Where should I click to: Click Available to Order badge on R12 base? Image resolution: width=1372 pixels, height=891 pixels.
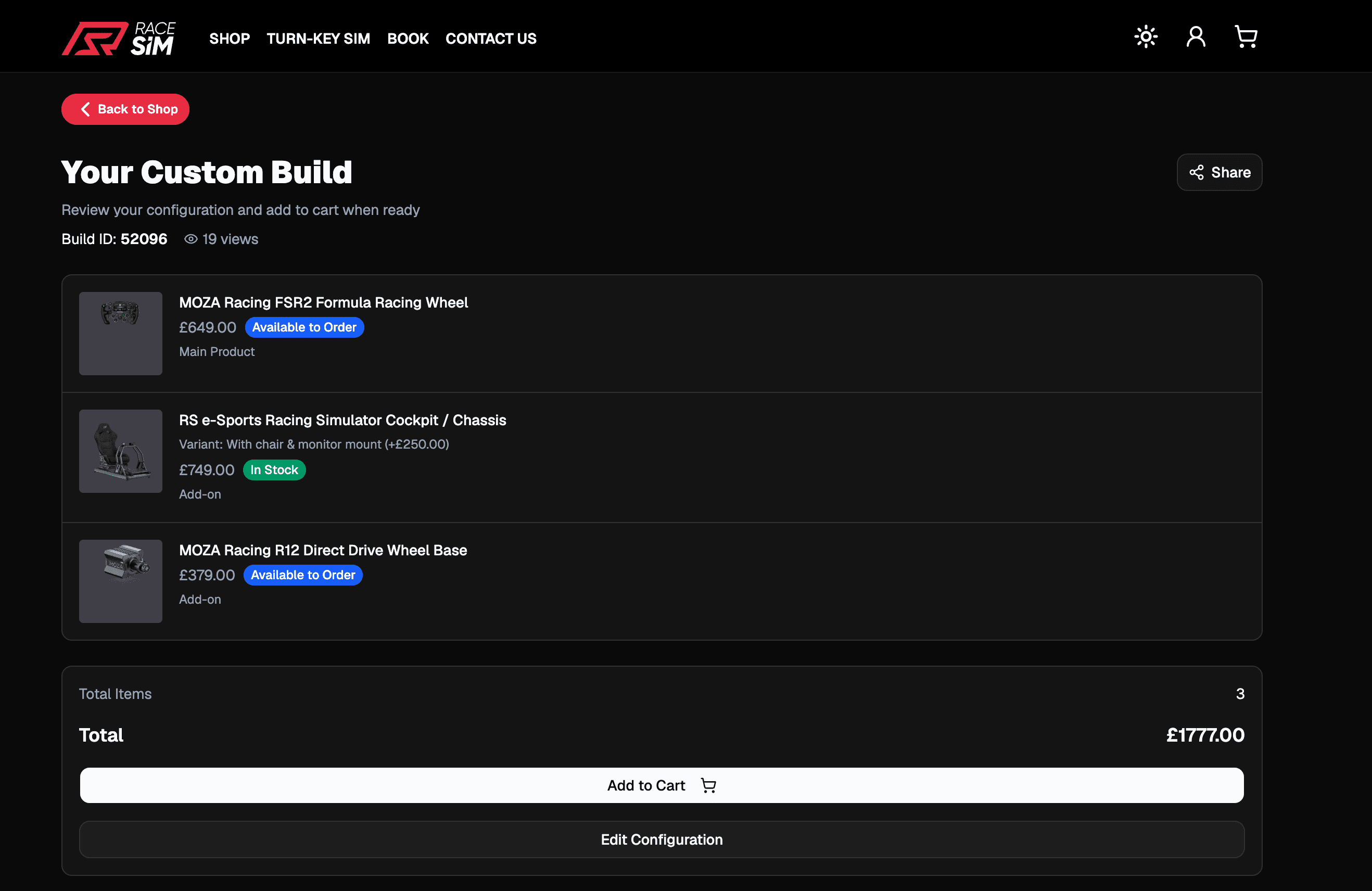click(303, 575)
